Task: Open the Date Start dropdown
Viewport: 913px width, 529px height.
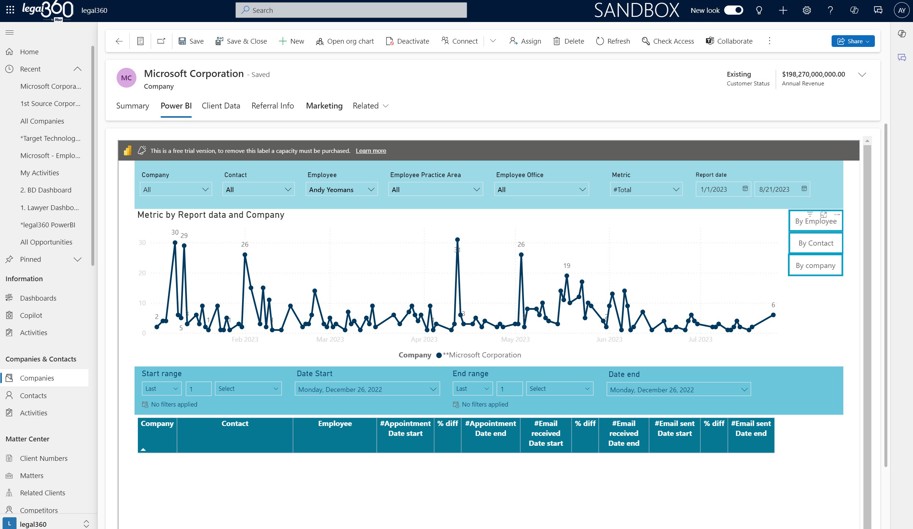Action: tap(367, 389)
